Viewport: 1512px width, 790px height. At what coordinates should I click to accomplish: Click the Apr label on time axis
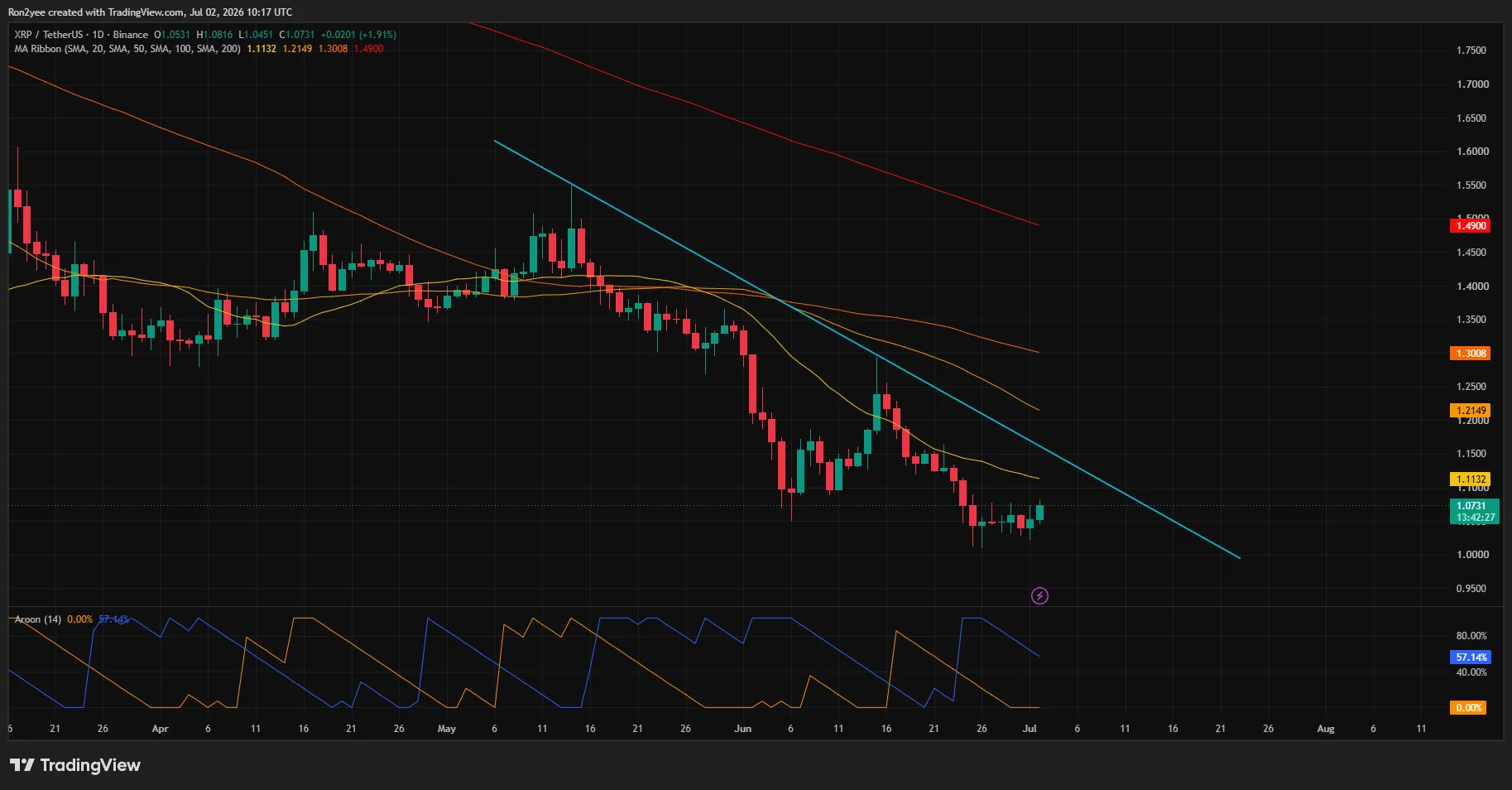pos(160,729)
